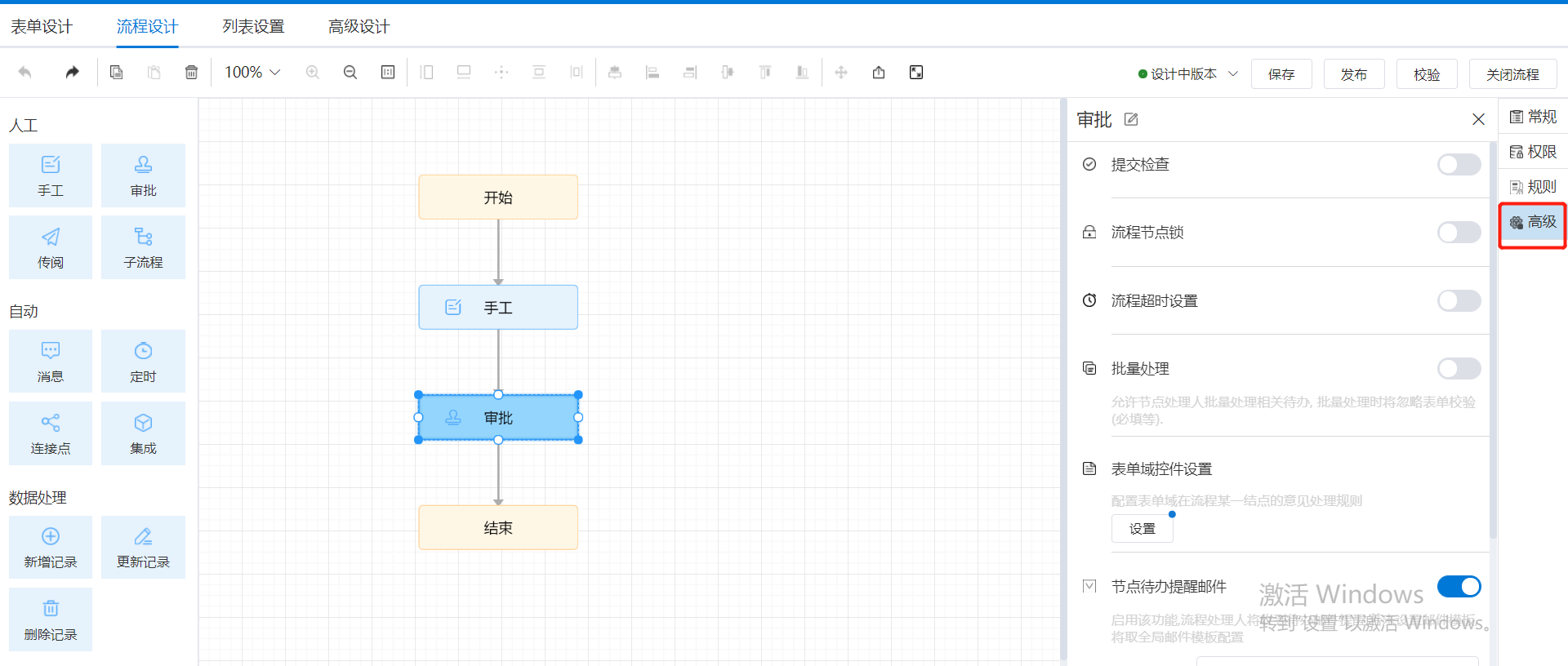Click the 表单域控件设置 label
Screen dimensions: 1568x666
(1161, 468)
